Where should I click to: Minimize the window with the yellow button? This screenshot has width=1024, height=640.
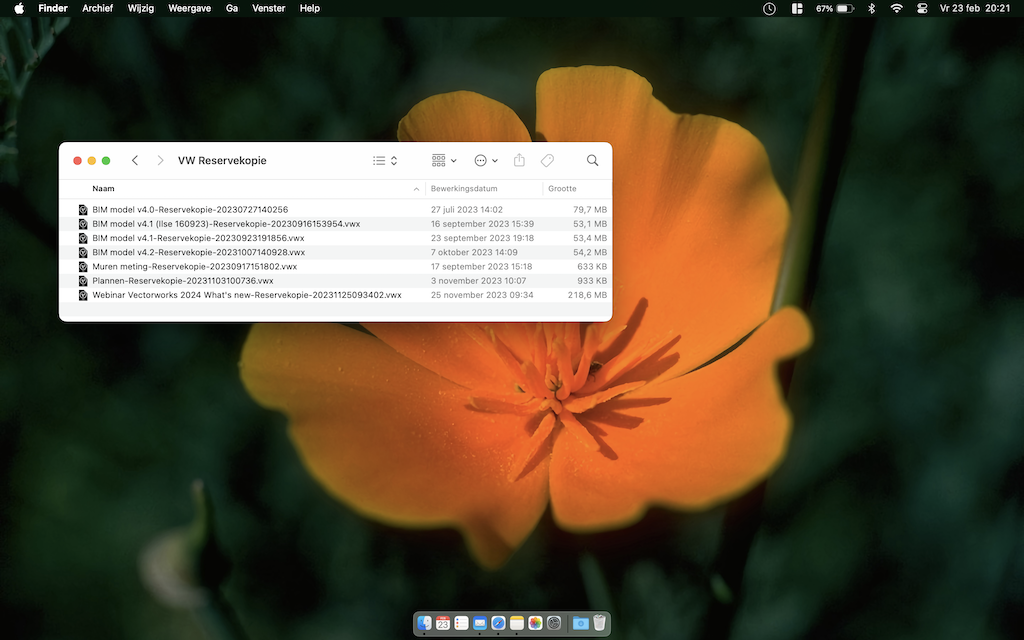pyautogui.click(x=91, y=161)
